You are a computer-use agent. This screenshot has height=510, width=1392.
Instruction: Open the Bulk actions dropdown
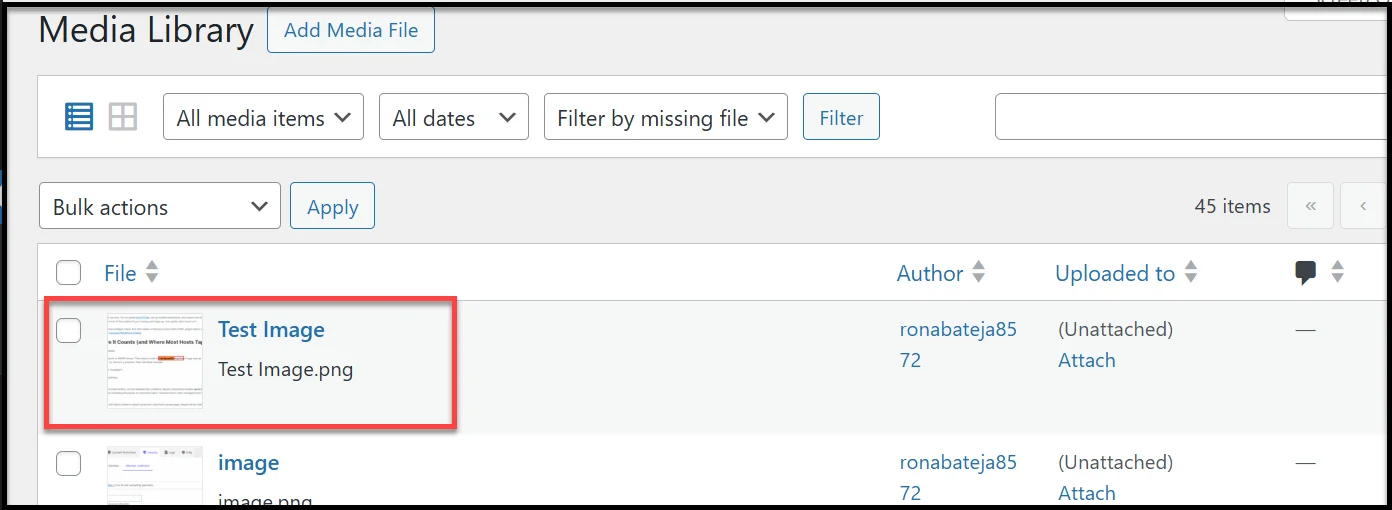click(160, 207)
